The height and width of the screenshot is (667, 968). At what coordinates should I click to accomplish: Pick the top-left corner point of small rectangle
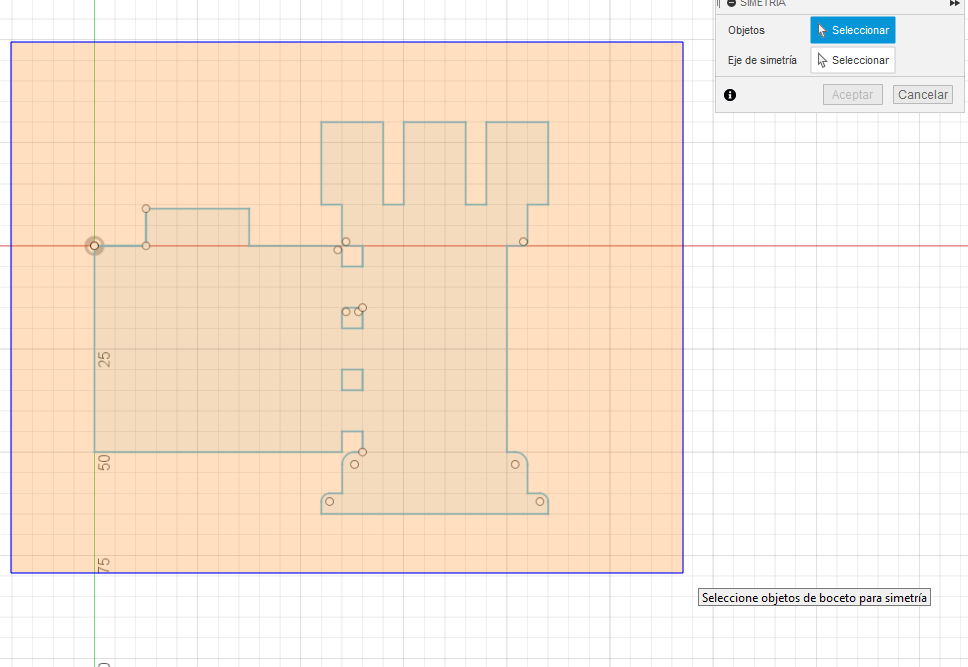tap(146, 209)
